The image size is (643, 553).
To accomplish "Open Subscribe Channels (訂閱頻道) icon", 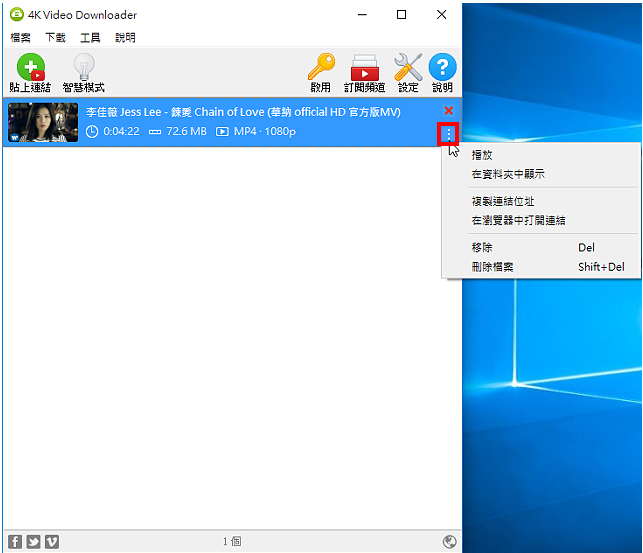I will 364,73.
